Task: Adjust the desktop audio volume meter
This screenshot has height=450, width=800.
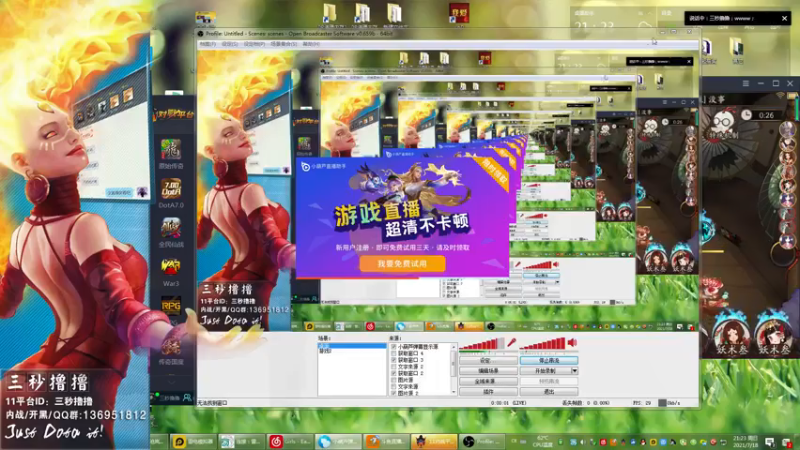Action: point(542,344)
